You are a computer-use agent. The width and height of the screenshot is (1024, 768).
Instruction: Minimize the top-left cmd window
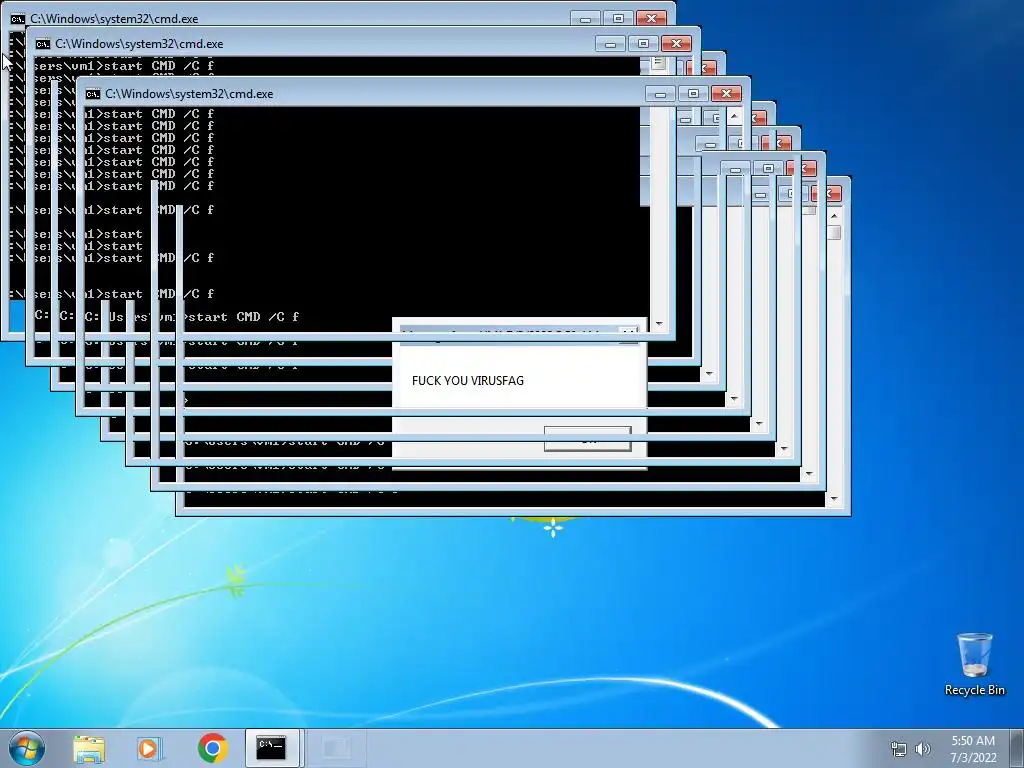coord(585,19)
